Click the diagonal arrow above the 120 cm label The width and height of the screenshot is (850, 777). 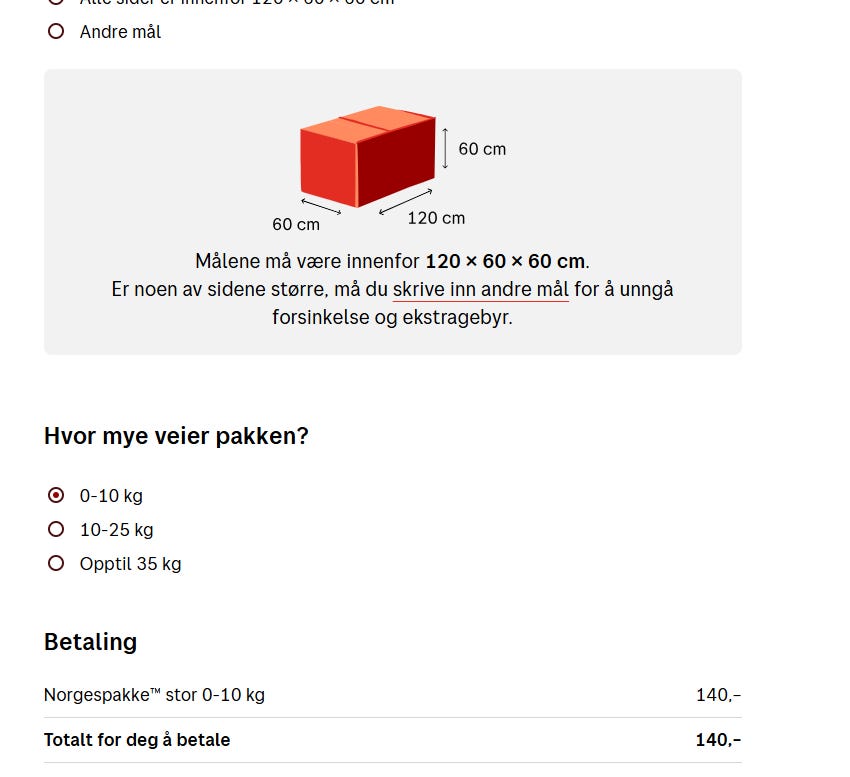click(x=405, y=202)
